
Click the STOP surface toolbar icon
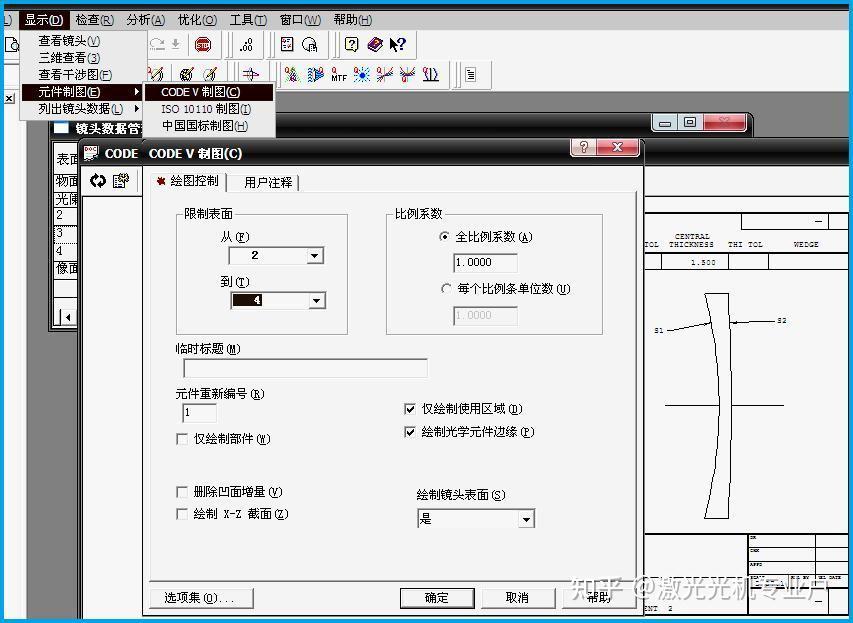click(201, 45)
